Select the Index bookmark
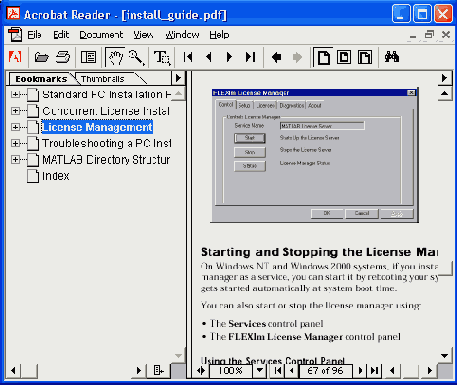Viewport: 457px width, 385px height. point(56,176)
